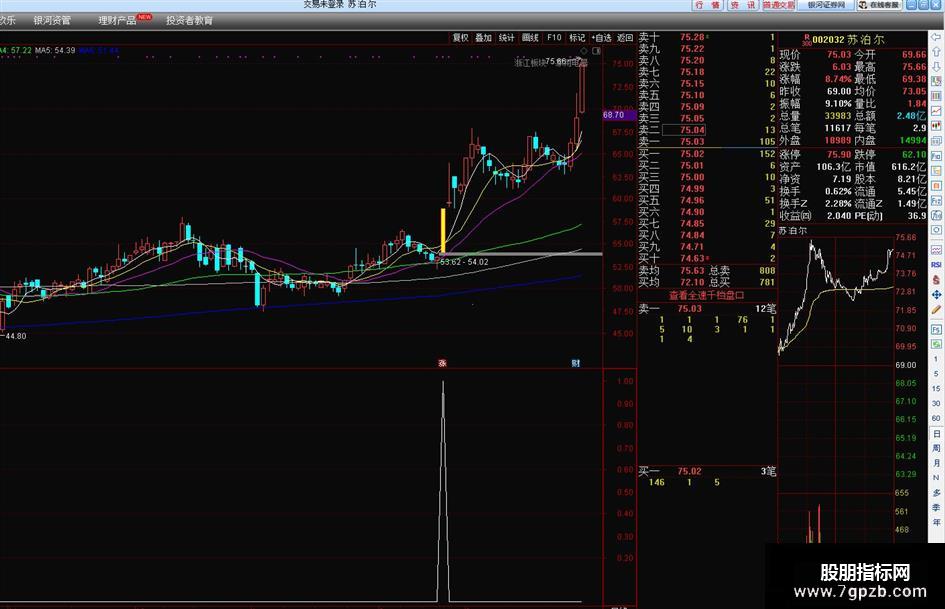Open the candlestick chart icon in sidebar
The height and width of the screenshot is (609, 945).
936,126
